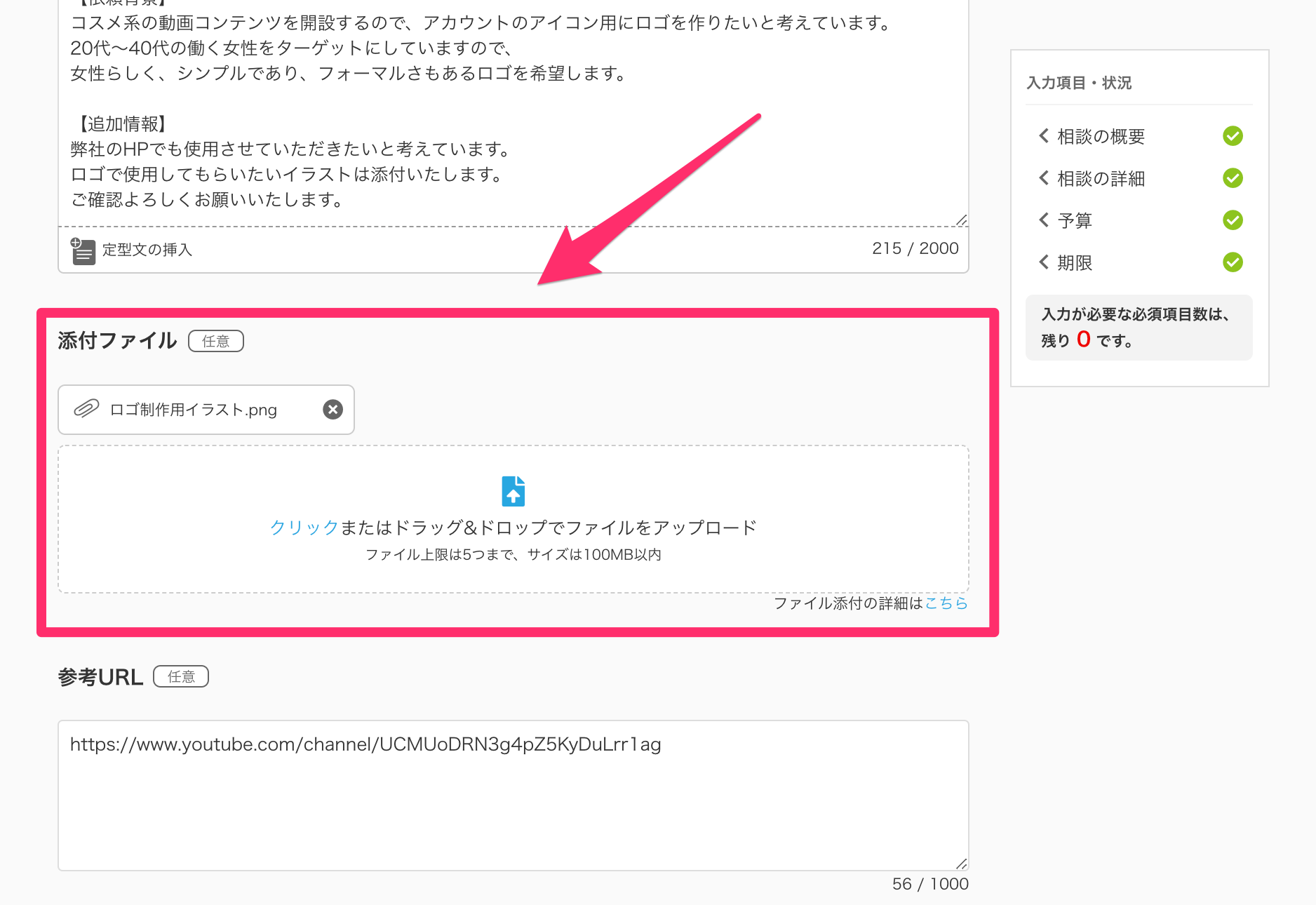Click the クリック upload link
The image size is (1316, 905).
[x=304, y=528]
